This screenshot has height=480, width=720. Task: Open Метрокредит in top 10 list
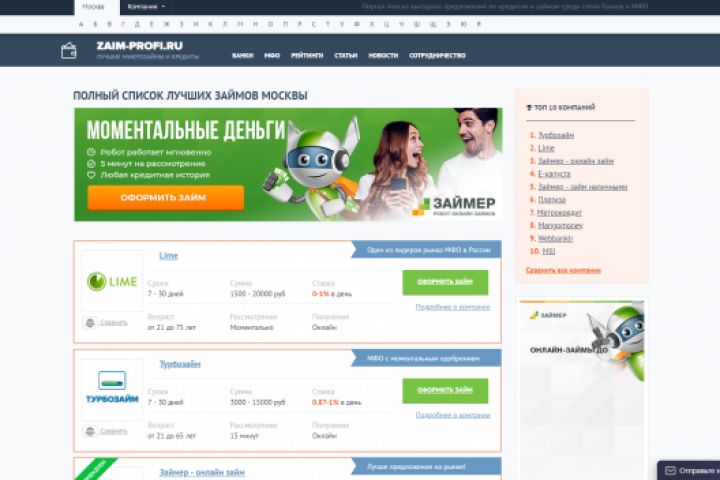point(559,212)
